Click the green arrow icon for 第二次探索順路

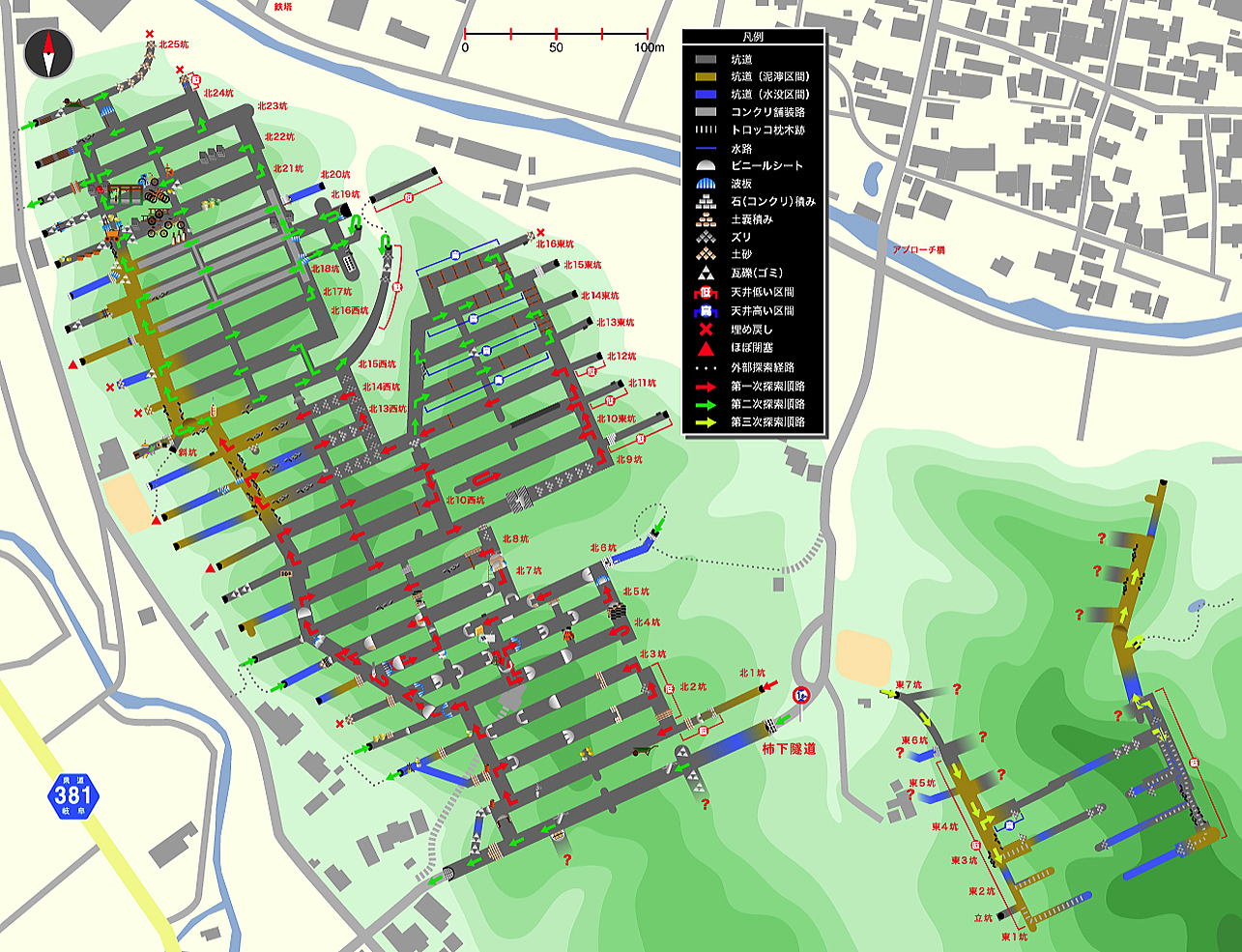(x=707, y=404)
